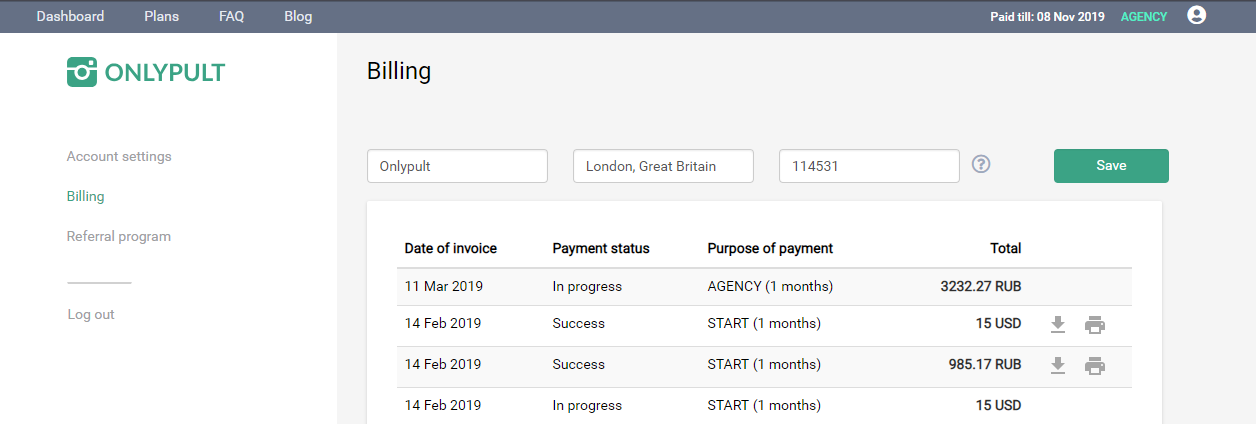The height and width of the screenshot is (424, 1256).
Task: Click the 114531 input field
Action: tap(869, 166)
